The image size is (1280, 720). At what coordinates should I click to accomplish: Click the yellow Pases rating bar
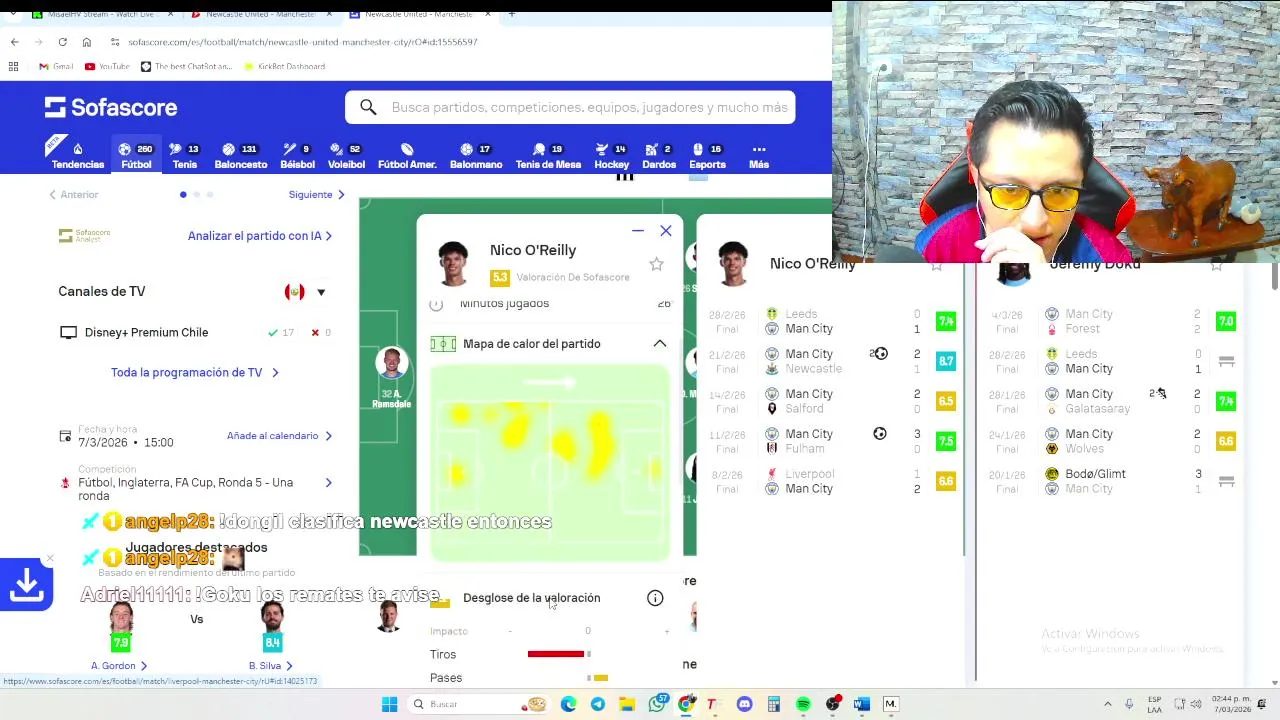coord(601,678)
